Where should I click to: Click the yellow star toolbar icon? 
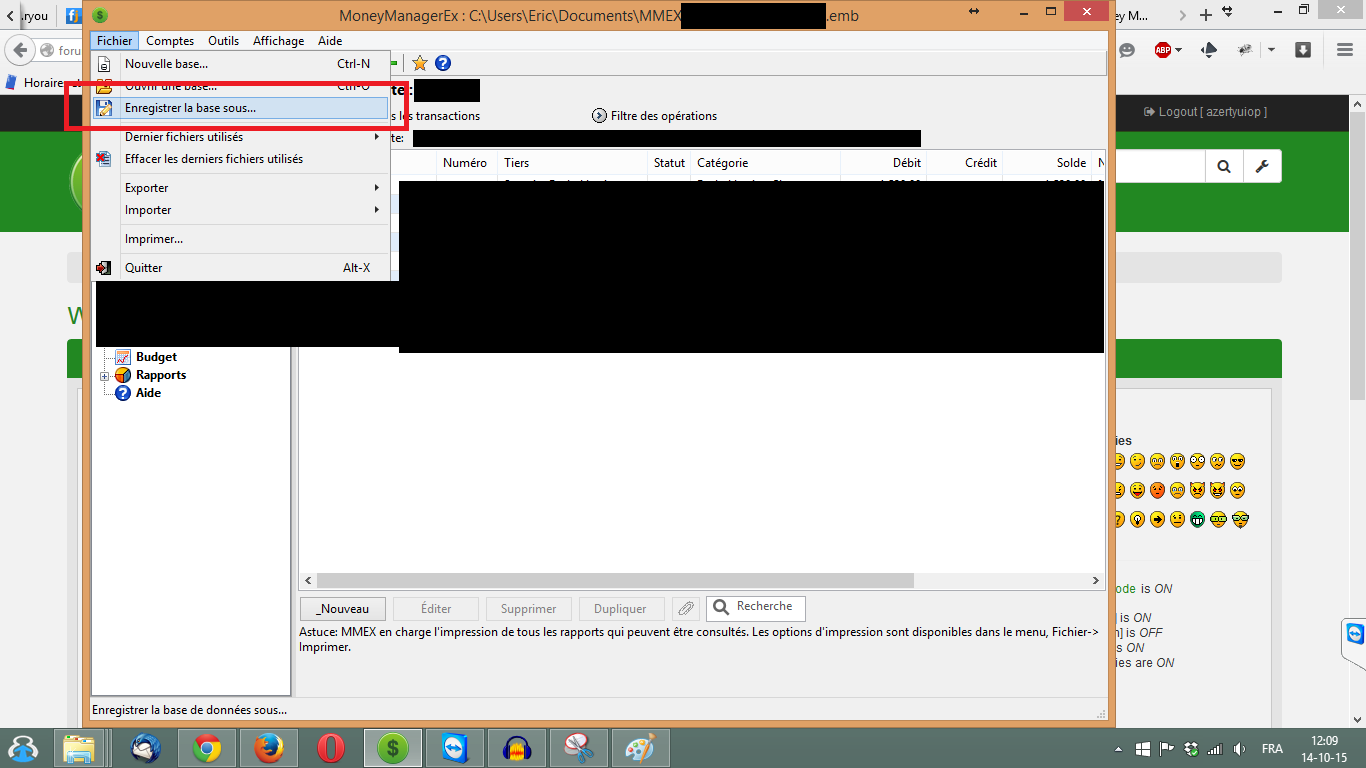pyautogui.click(x=420, y=63)
